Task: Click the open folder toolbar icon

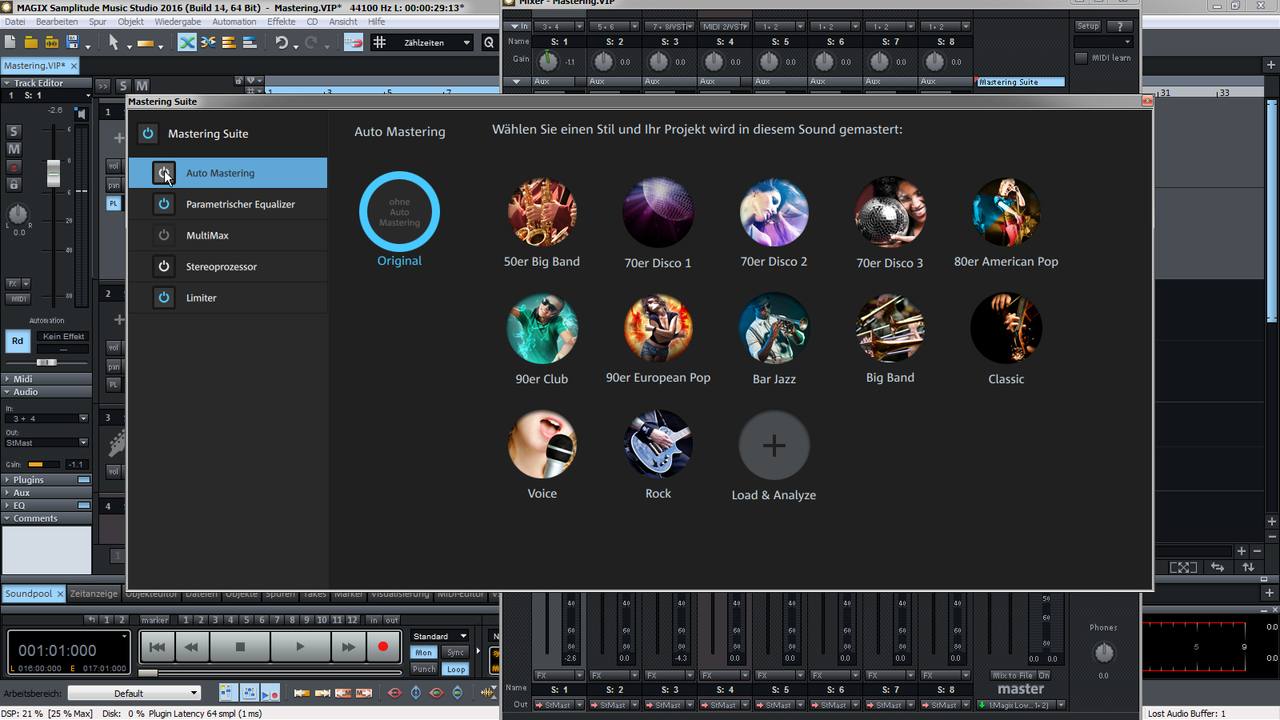Action: 31,42
